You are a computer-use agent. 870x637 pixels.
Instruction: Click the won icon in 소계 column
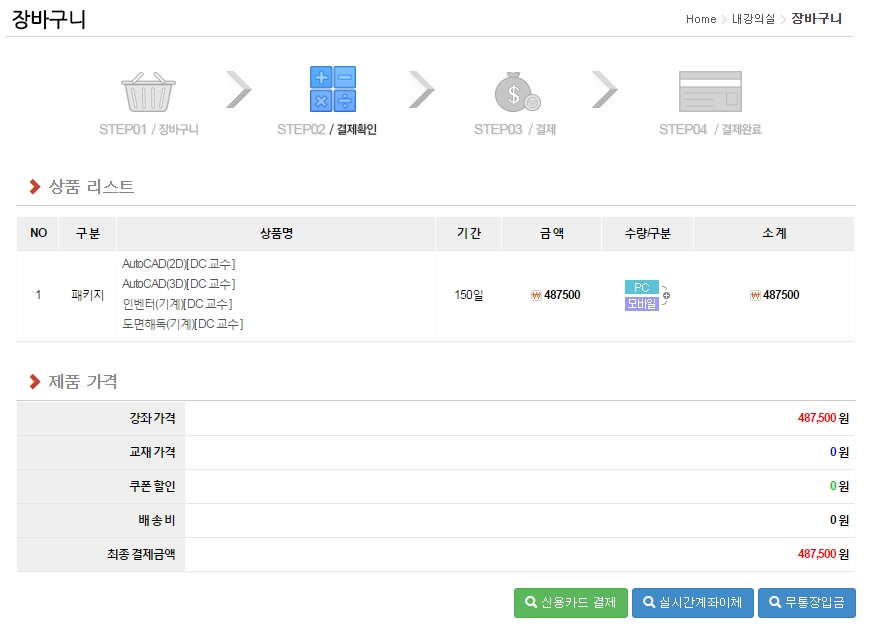coord(755,295)
